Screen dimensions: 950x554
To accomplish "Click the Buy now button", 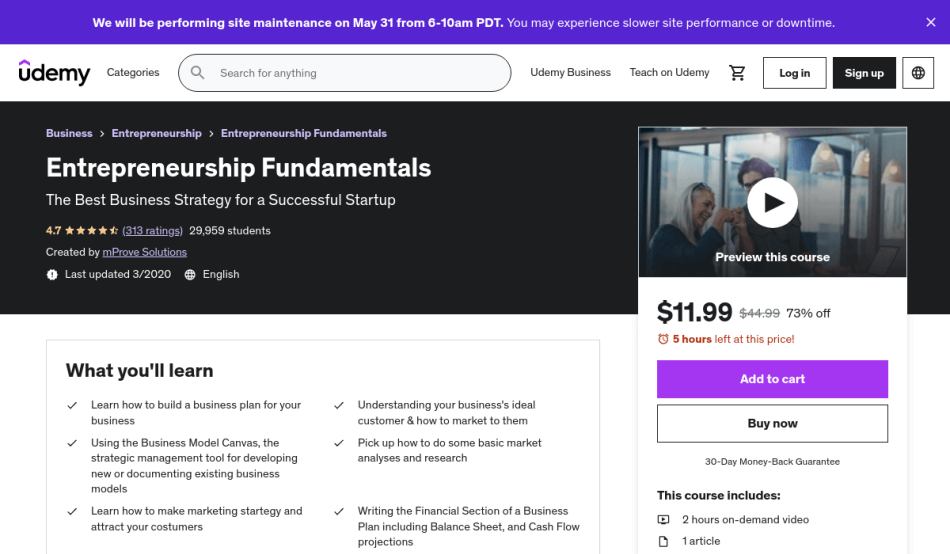I will pyautogui.click(x=772, y=423).
